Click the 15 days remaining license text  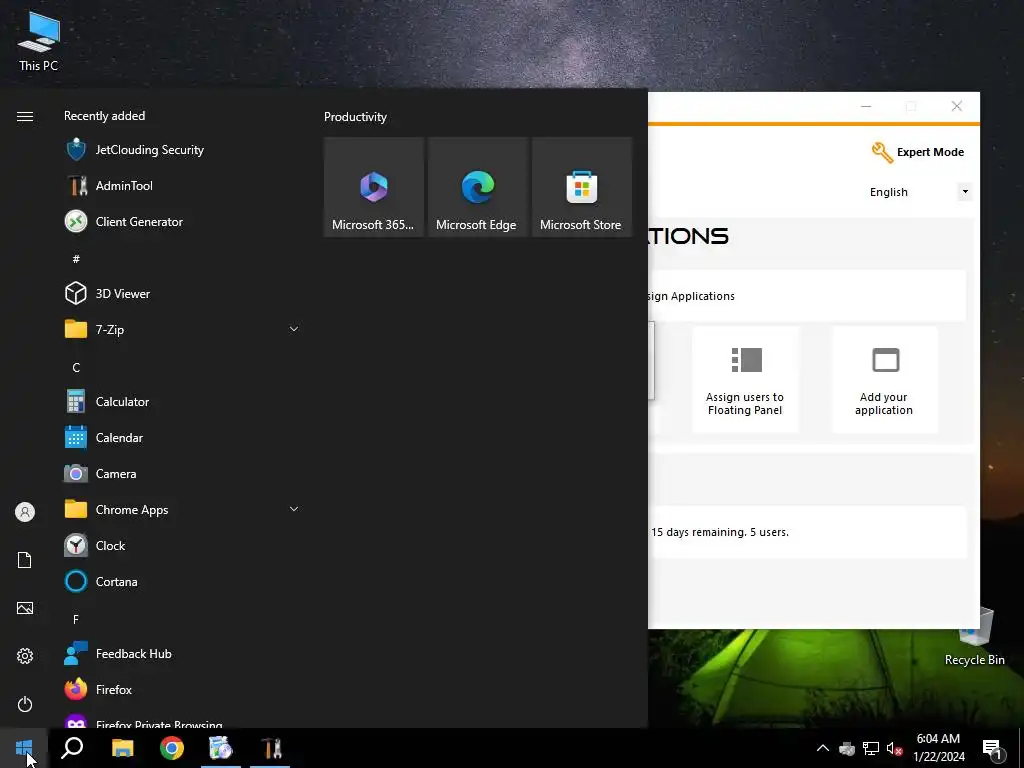coord(720,532)
